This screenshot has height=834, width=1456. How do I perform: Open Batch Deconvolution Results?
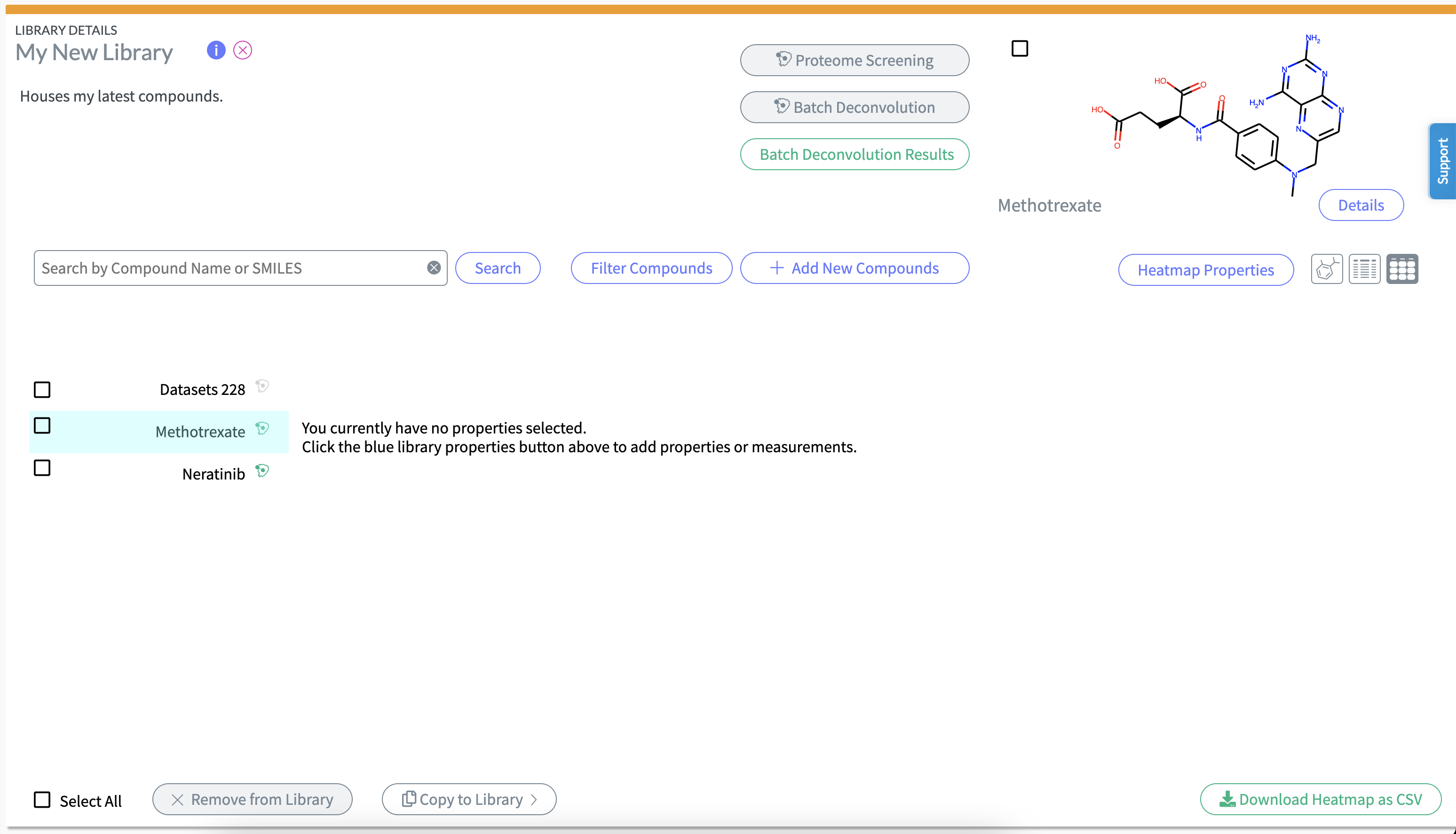(x=855, y=154)
